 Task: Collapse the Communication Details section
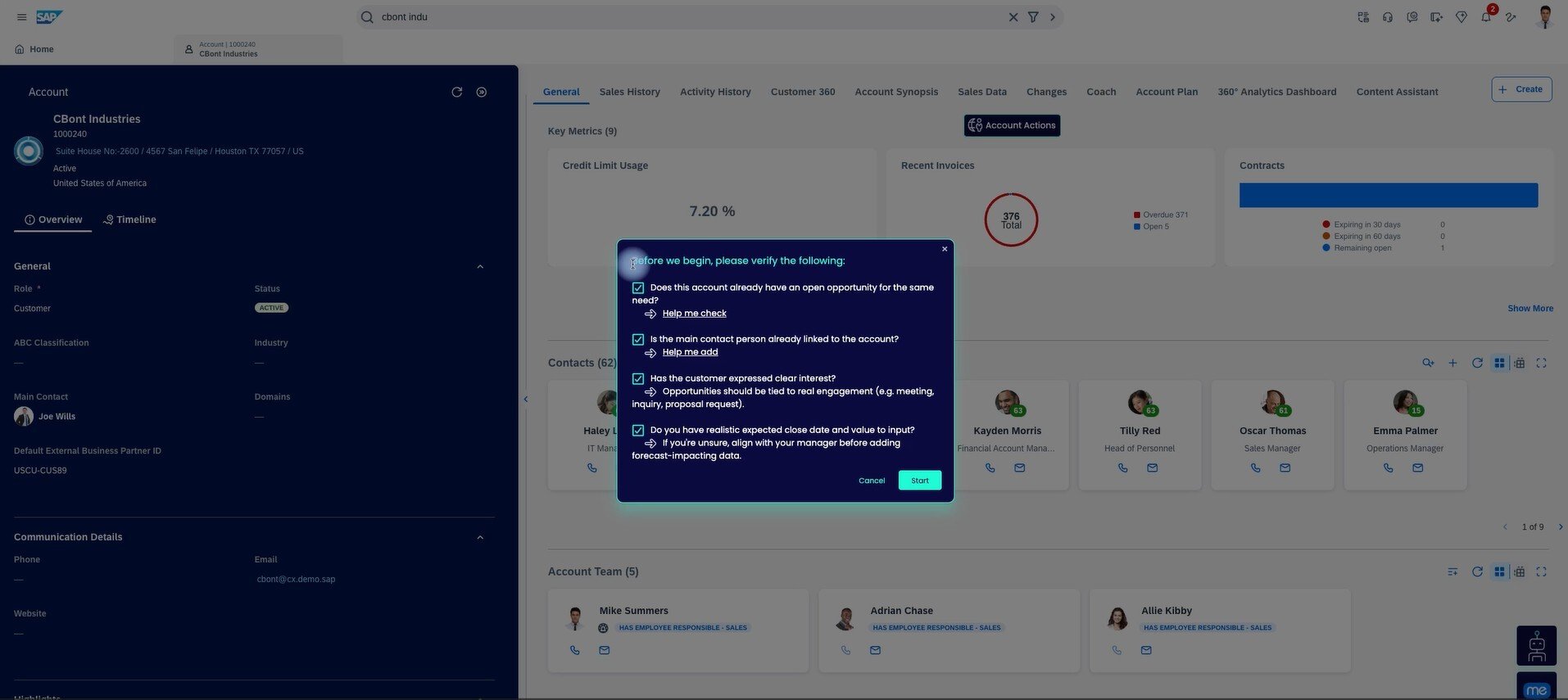tap(480, 538)
